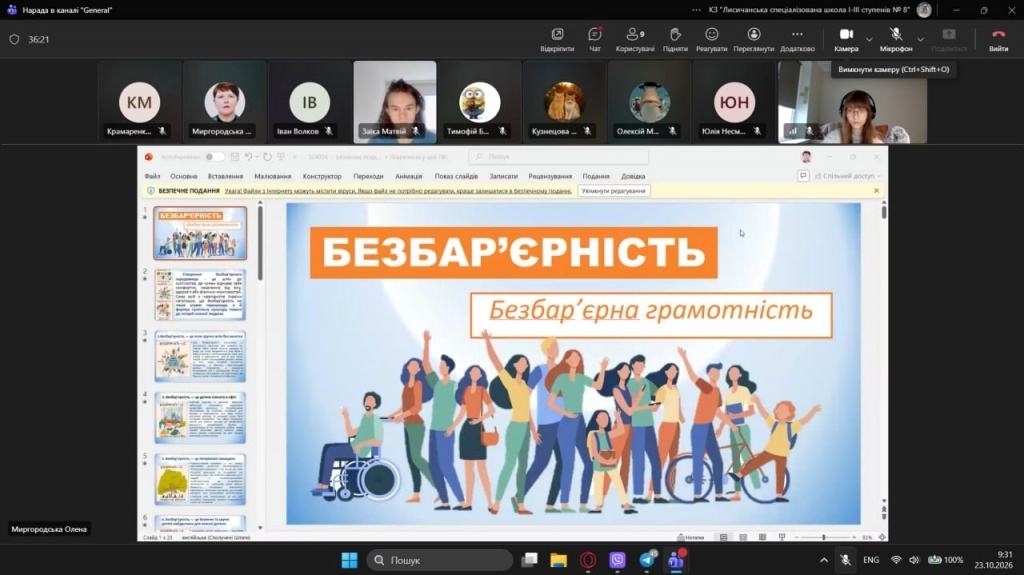
Task: Select participant tile Юлія Несм…
Action: 734,102
